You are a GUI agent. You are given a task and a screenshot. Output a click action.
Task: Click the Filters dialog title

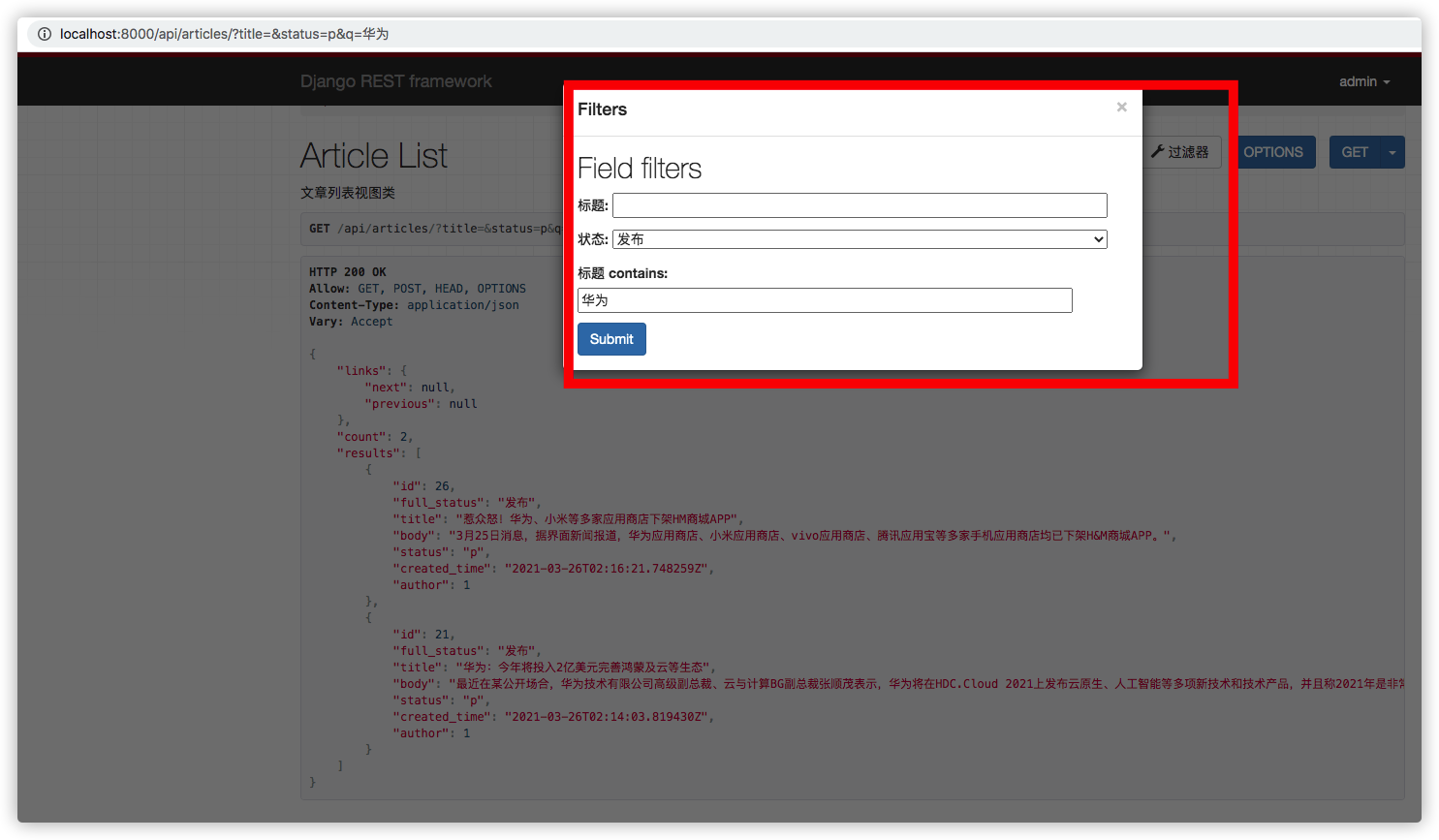(602, 109)
